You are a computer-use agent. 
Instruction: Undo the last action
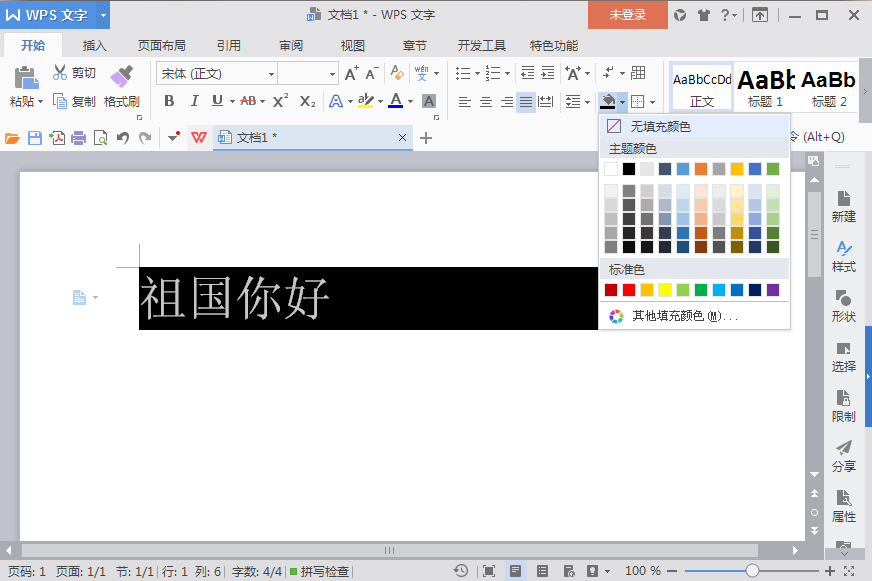click(123, 138)
